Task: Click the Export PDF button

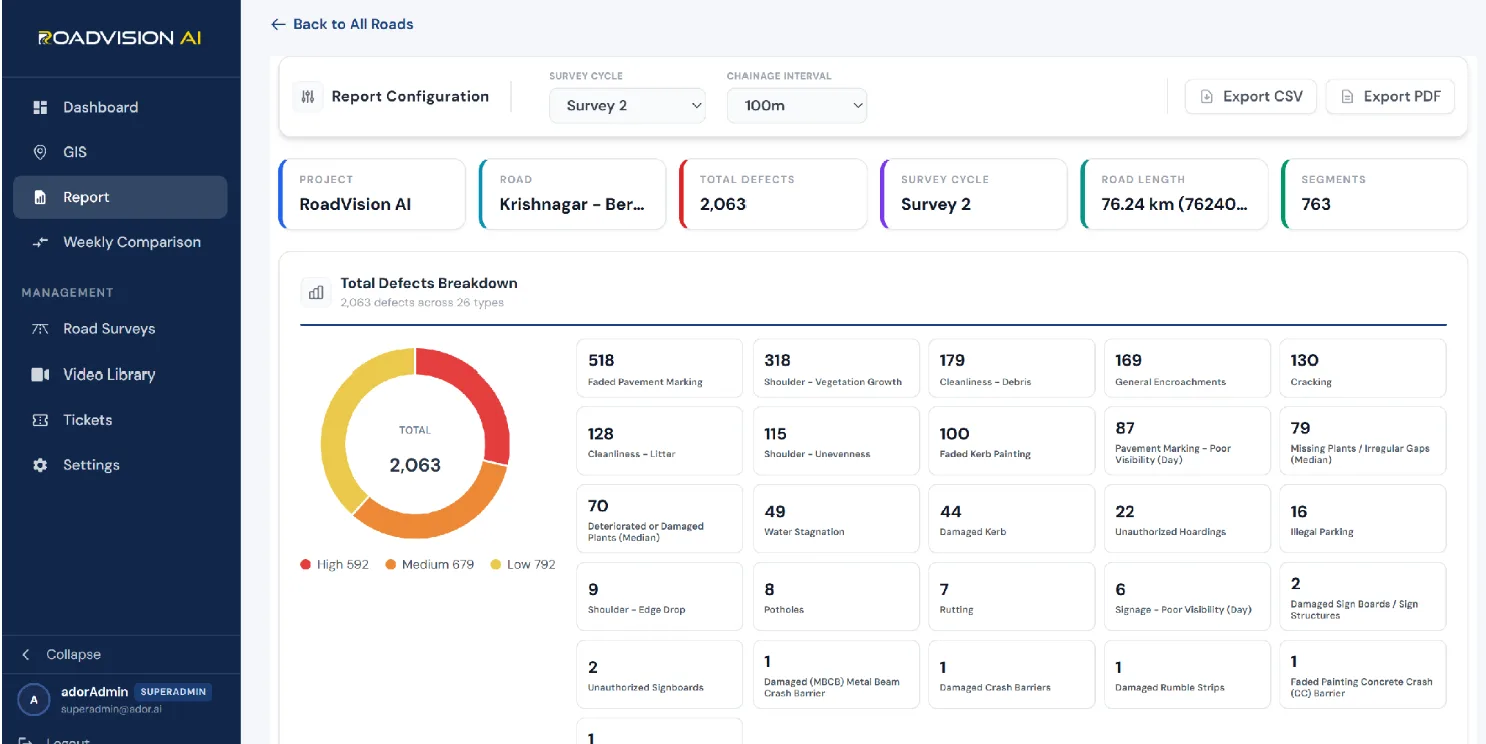Action: coord(1390,97)
